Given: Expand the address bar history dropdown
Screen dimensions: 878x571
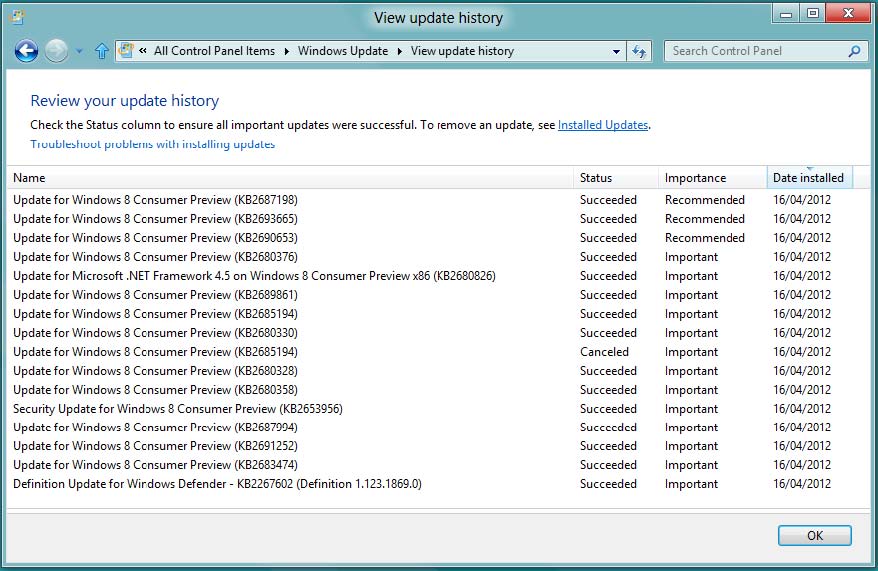Looking at the screenshot, I should coord(616,51).
